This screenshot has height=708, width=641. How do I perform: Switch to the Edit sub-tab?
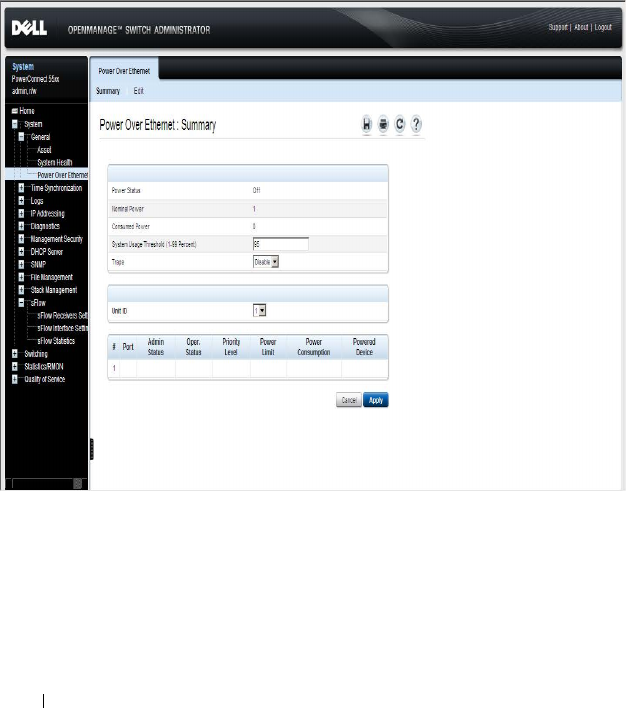139,91
